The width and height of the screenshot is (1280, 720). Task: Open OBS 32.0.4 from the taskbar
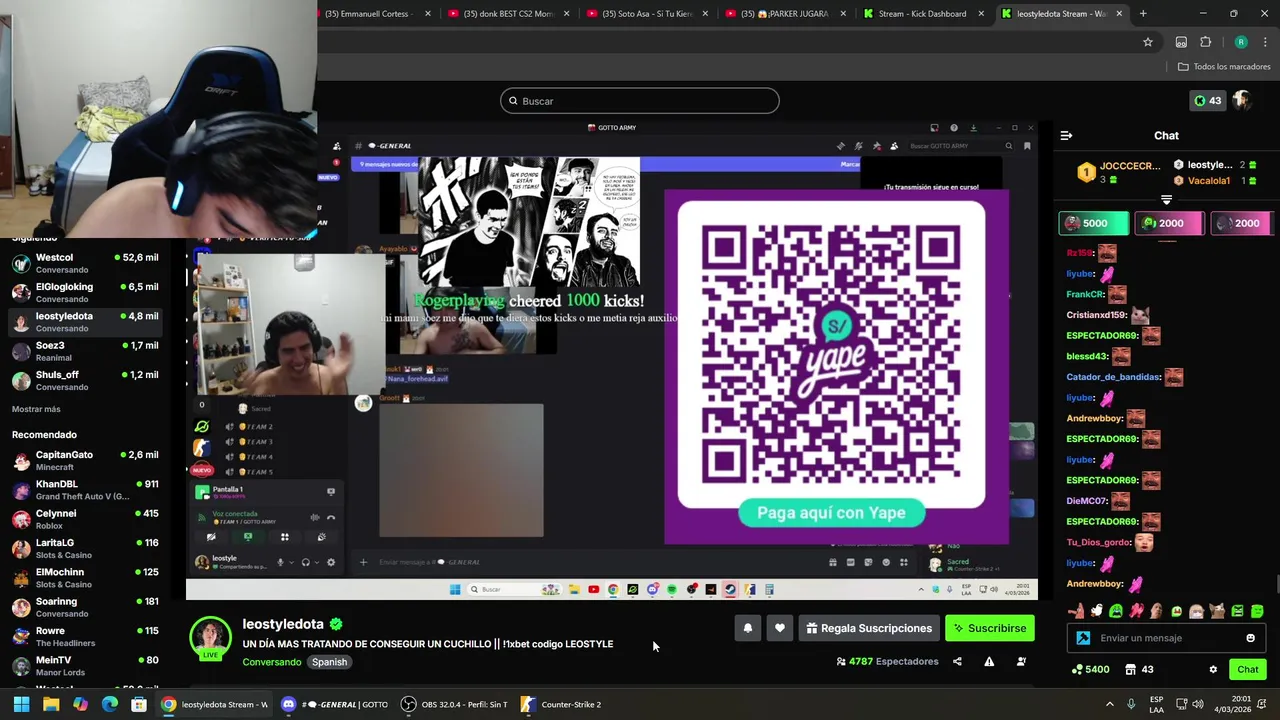[x=455, y=704]
